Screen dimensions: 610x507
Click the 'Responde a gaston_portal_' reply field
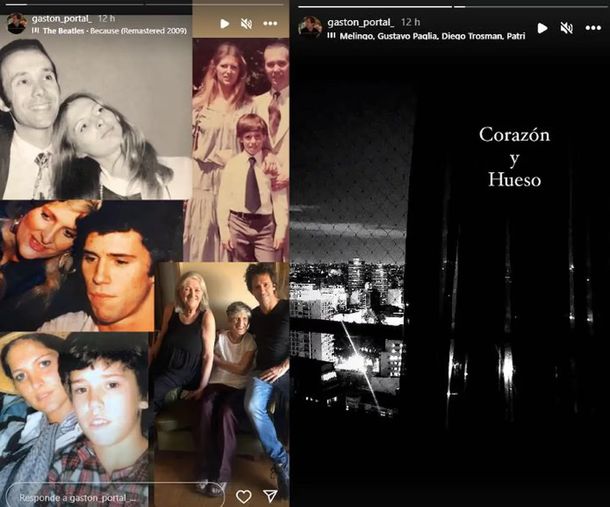(112, 495)
